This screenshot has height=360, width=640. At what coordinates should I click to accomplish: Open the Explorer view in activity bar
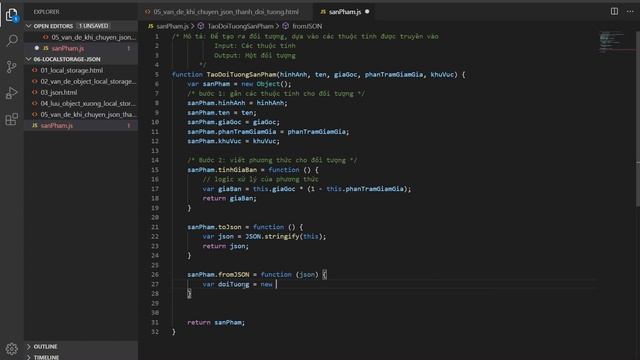point(12,15)
